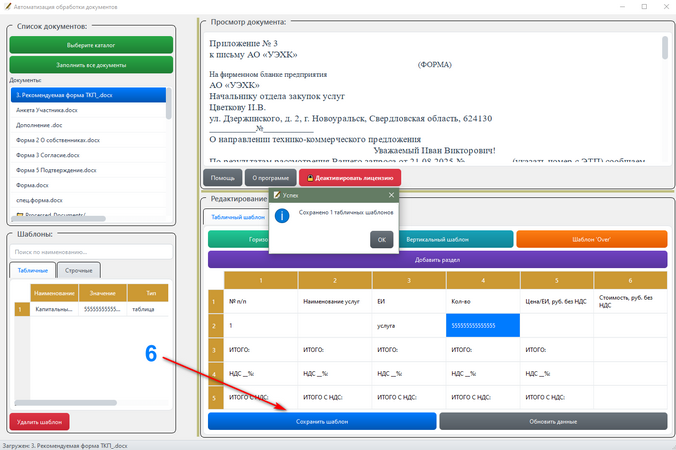This screenshot has width=676, height=450.
Task: Open the Табличный шаблон editing tab
Action: [x=238, y=217]
